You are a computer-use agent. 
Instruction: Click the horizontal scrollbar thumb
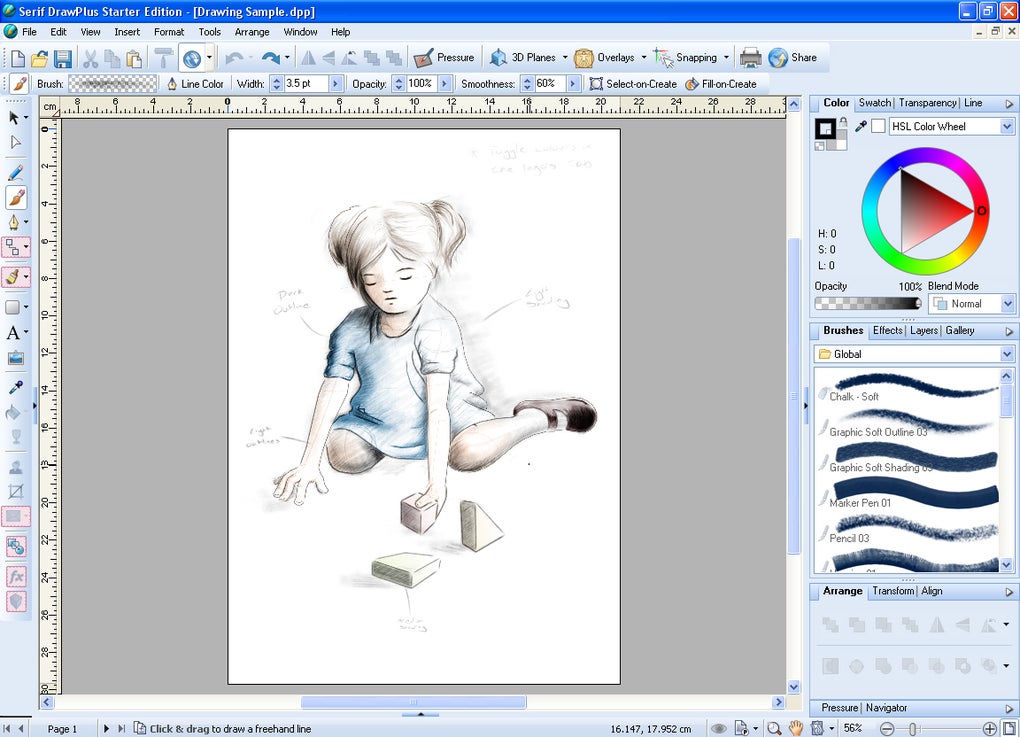pyautogui.click(x=414, y=703)
